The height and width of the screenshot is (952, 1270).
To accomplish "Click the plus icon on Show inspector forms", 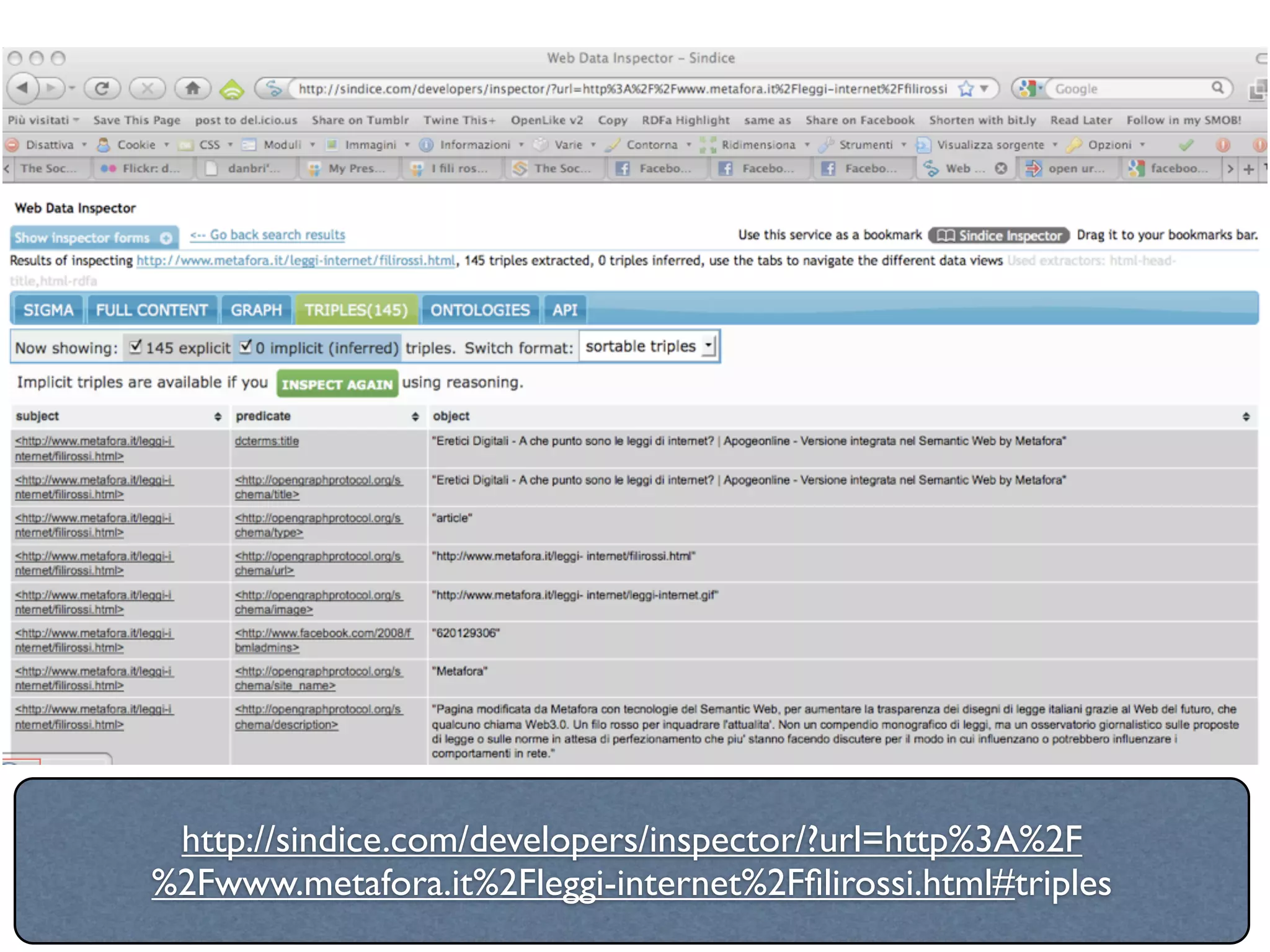I will click(x=166, y=238).
